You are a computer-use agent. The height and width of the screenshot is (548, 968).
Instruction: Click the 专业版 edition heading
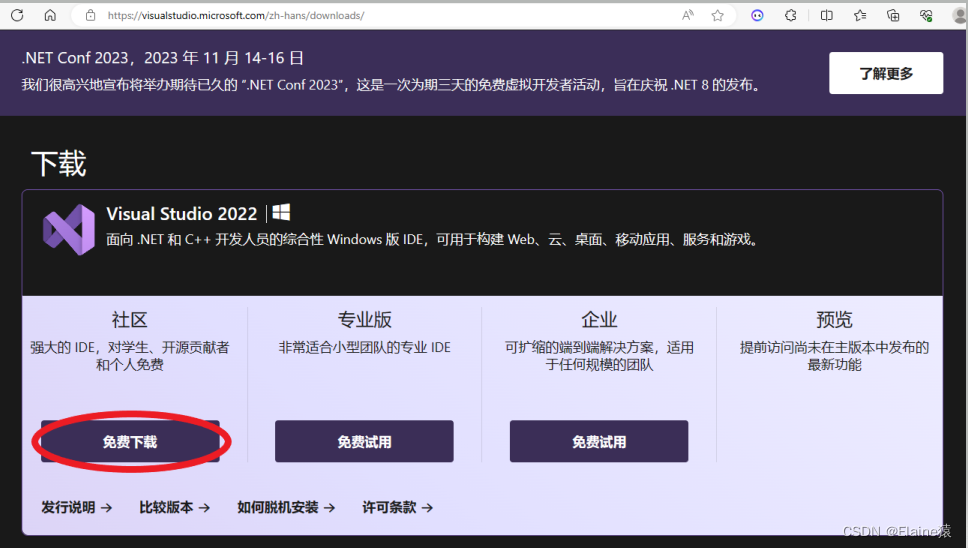pos(365,320)
